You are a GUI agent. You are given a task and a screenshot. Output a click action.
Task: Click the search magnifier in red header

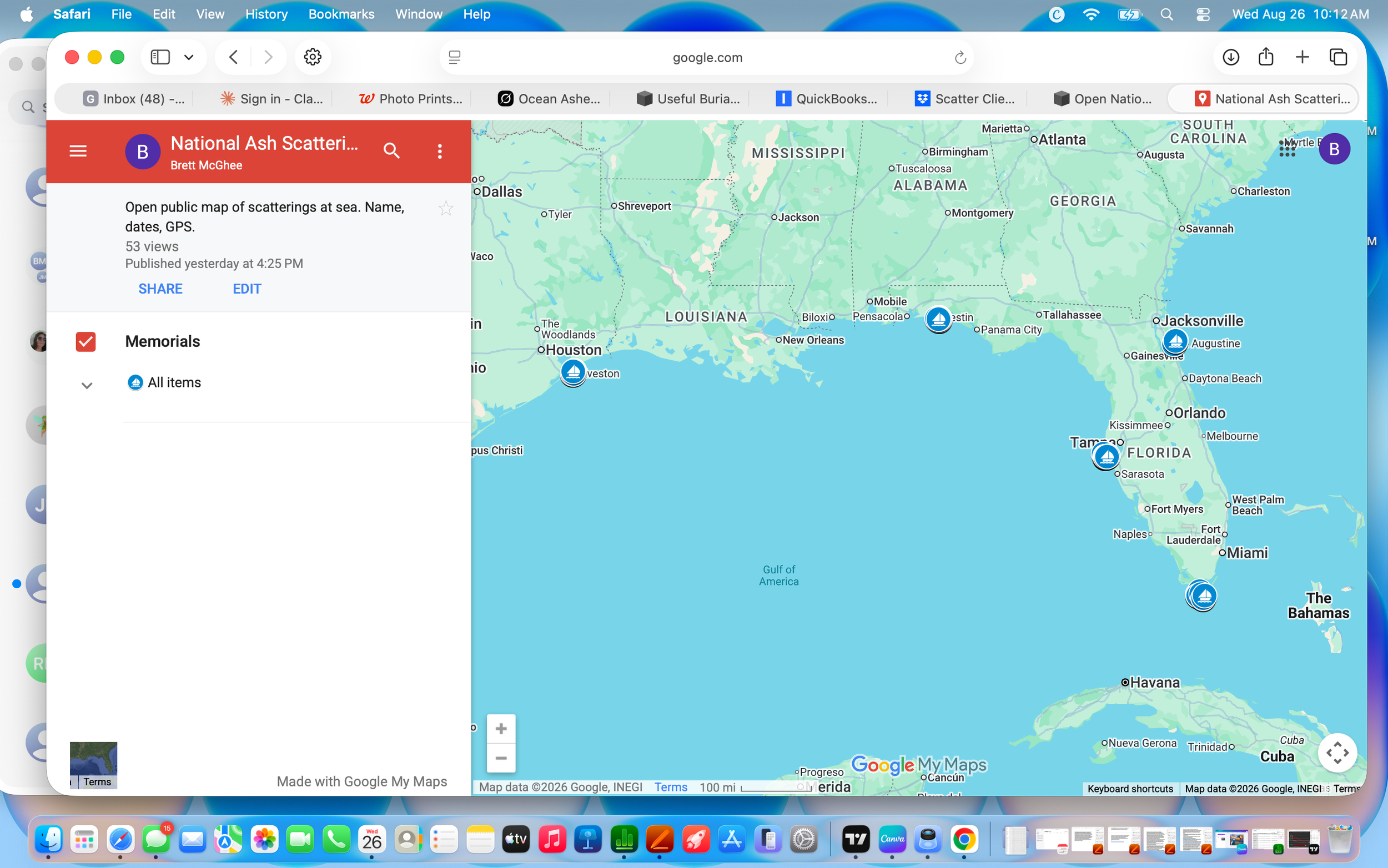pyautogui.click(x=391, y=151)
